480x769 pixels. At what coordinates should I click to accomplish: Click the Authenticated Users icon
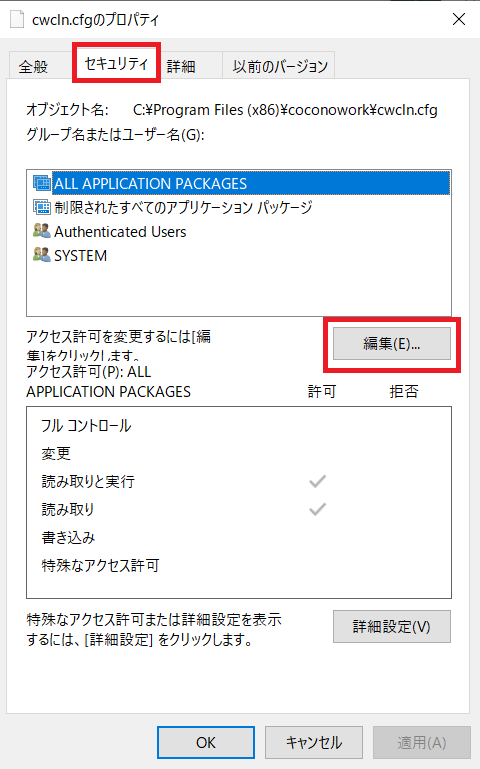42,231
